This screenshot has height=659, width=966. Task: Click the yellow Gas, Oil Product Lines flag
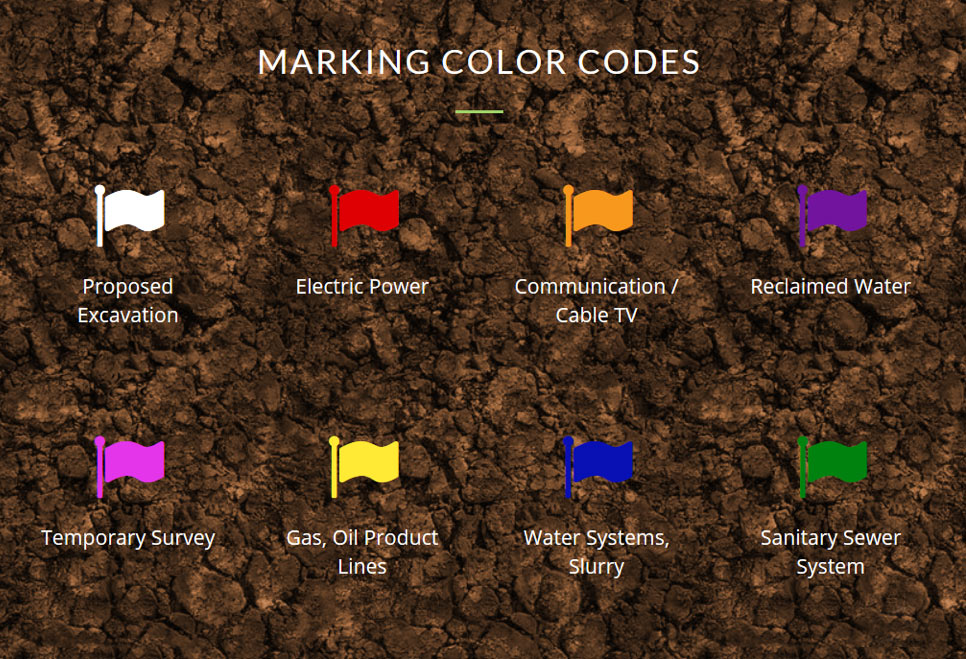(363, 467)
